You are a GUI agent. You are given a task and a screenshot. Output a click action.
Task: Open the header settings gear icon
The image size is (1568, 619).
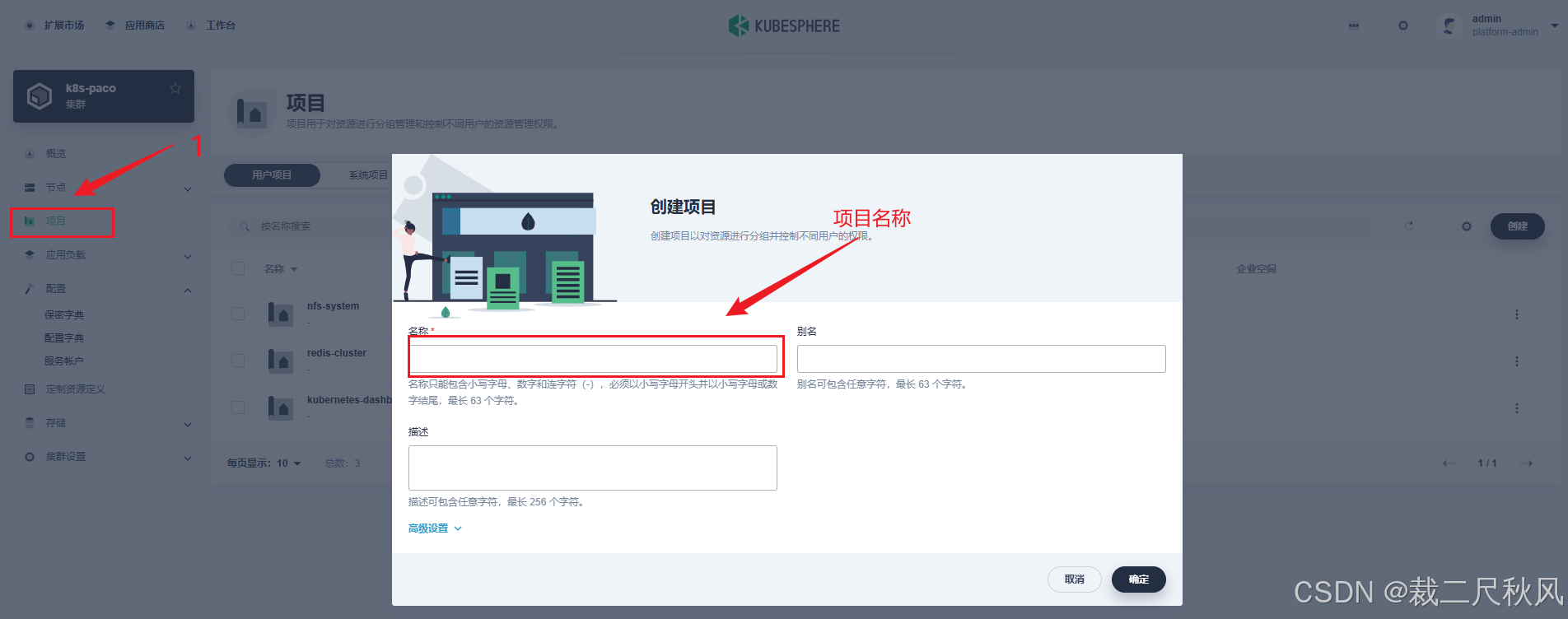(x=1403, y=26)
